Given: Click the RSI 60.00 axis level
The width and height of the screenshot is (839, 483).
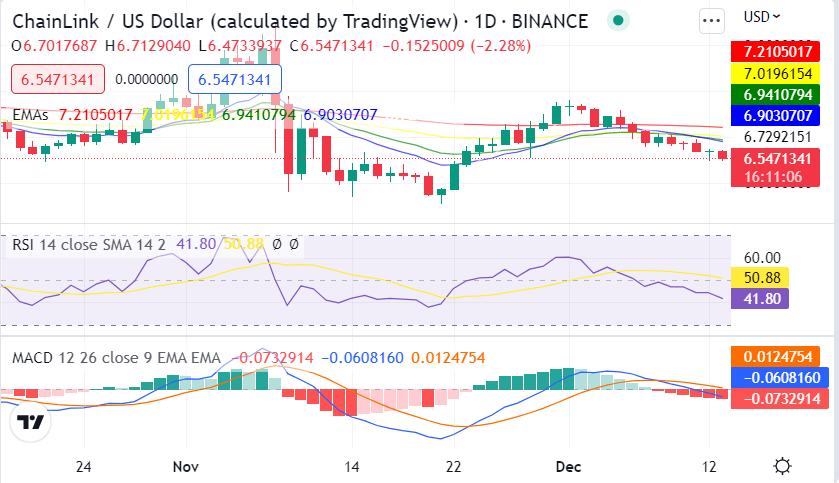Looking at the screenshot, I should 762,258.
